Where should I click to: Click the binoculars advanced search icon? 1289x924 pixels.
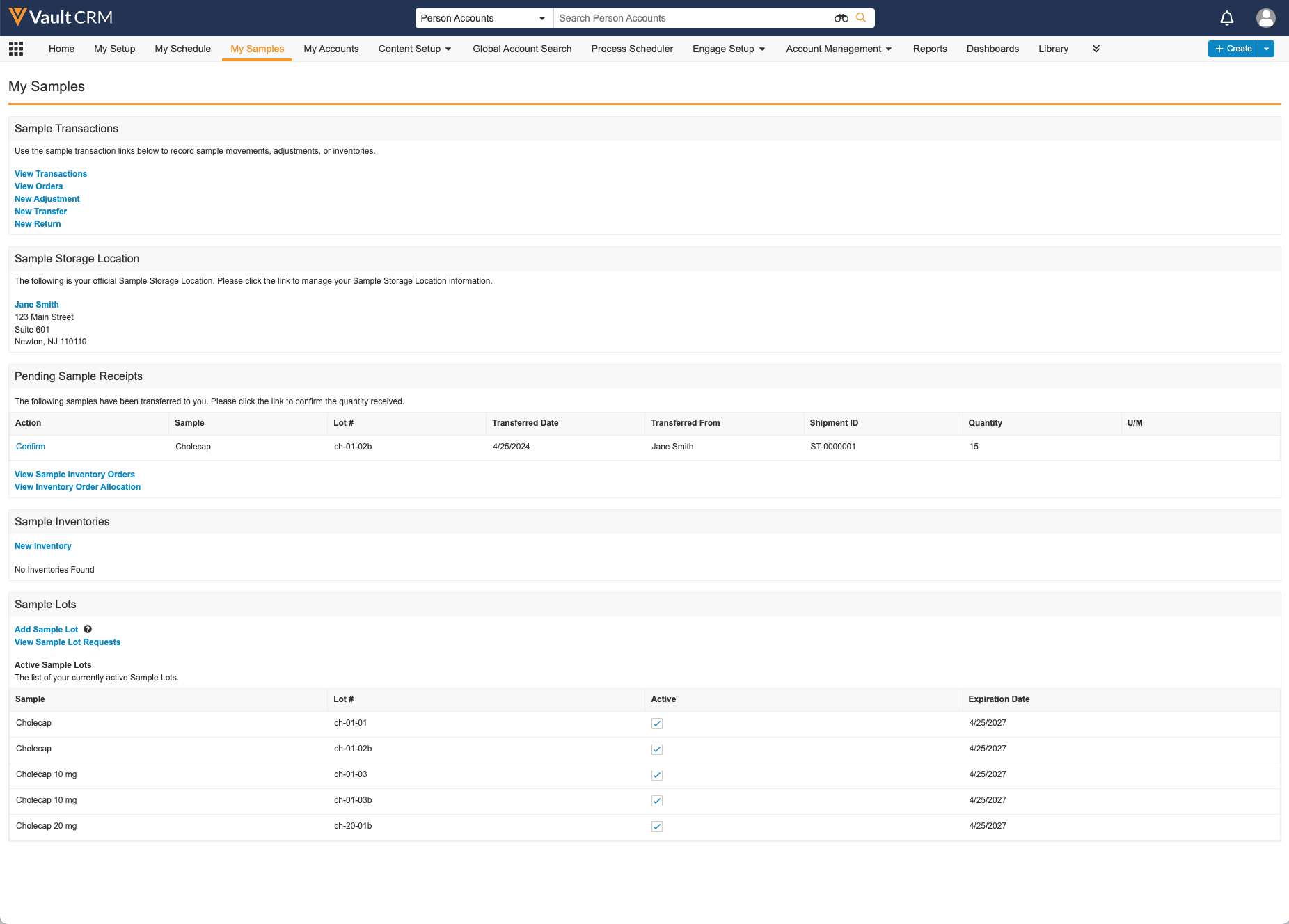(x=841, y=18)
